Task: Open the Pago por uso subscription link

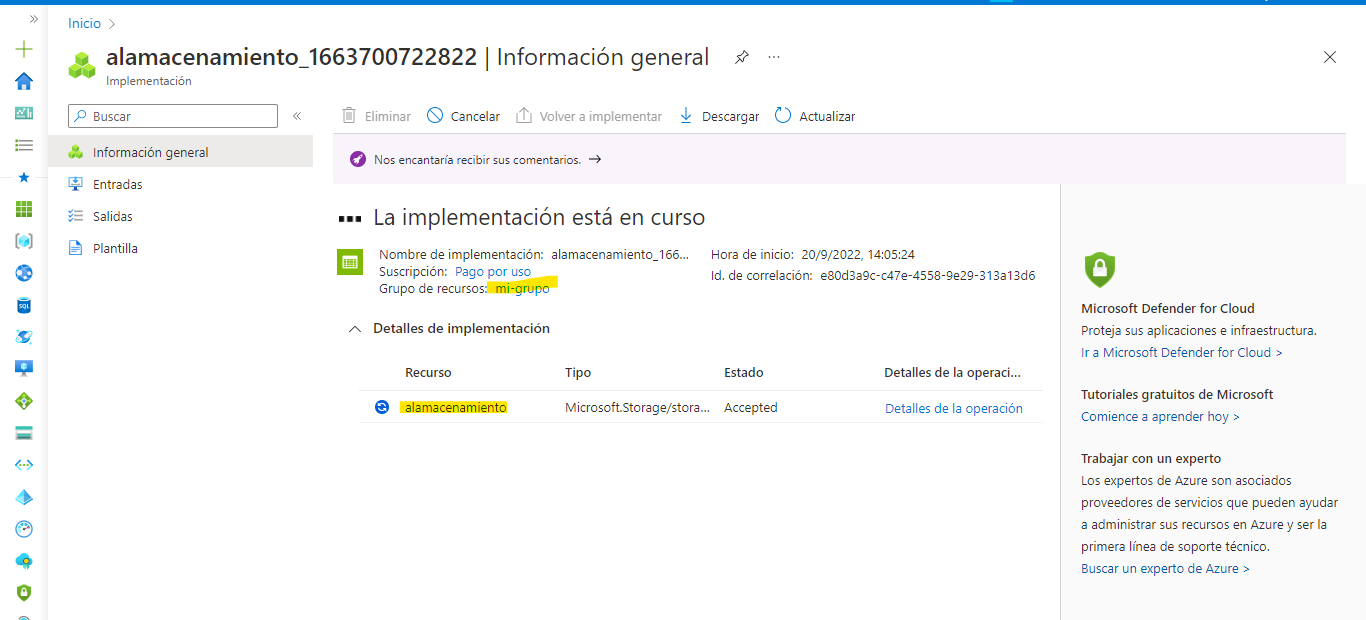Action: (x=492, y=271)
